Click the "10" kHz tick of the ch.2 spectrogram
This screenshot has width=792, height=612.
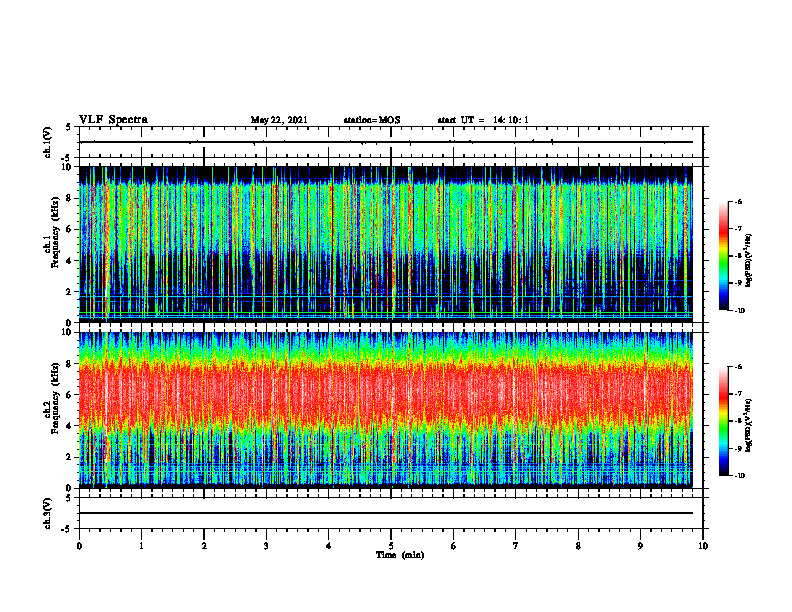click(69, 332)
